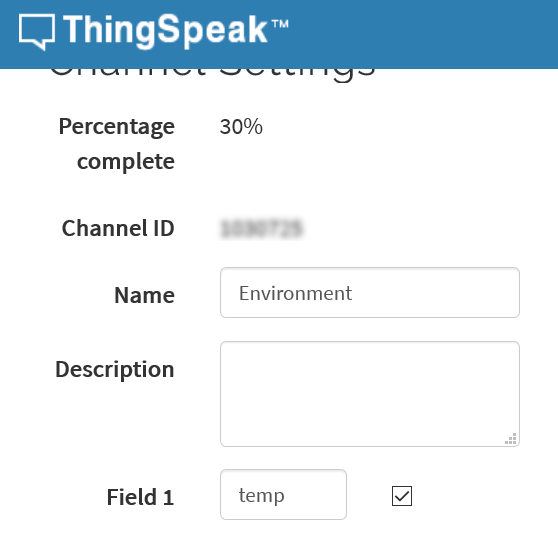The image size is (558, 539).
Task: Click the ThingSpeak speech bubble logo icon
Action: coord(37,31)
